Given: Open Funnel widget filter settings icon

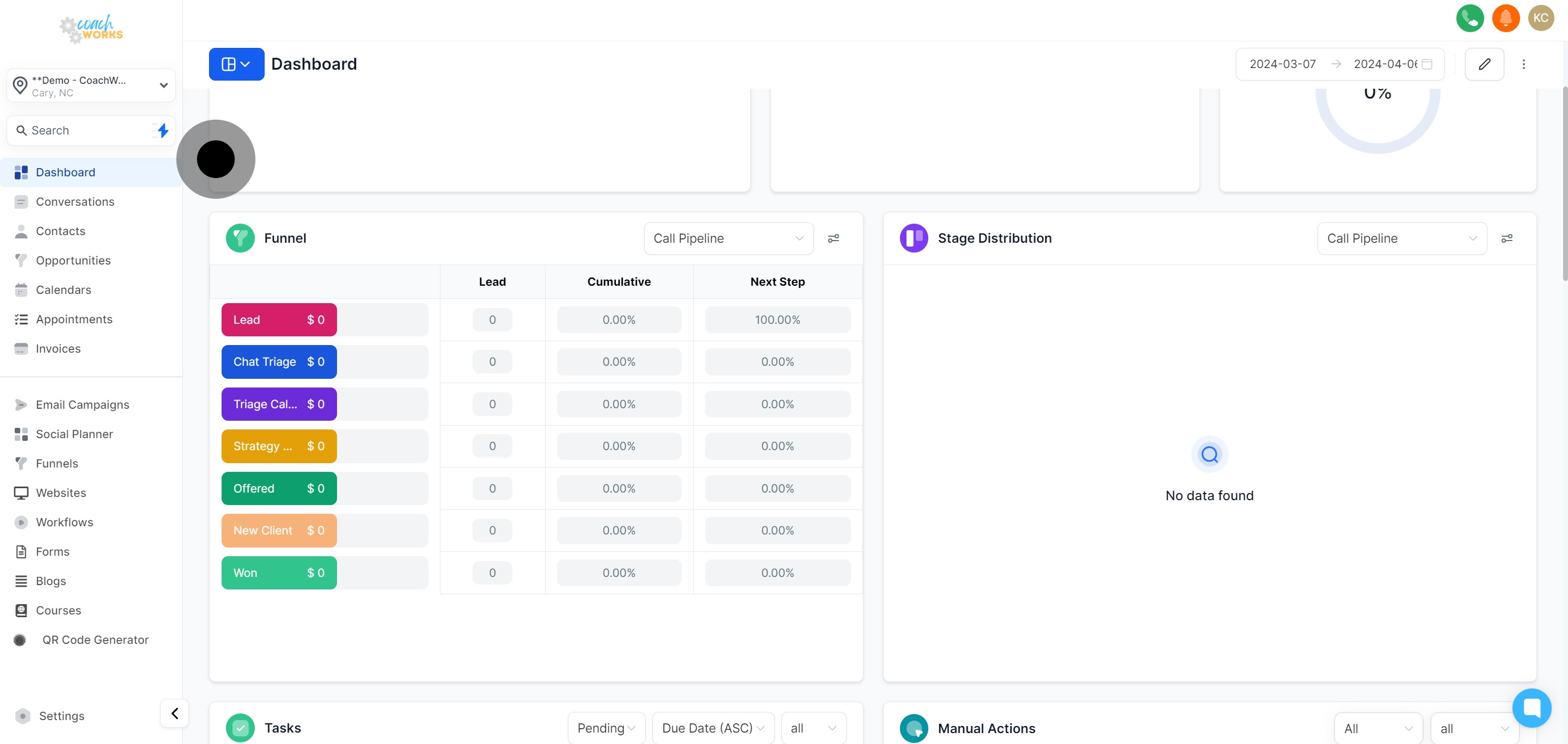Looking at the screenshot, I should coord(834,238).
